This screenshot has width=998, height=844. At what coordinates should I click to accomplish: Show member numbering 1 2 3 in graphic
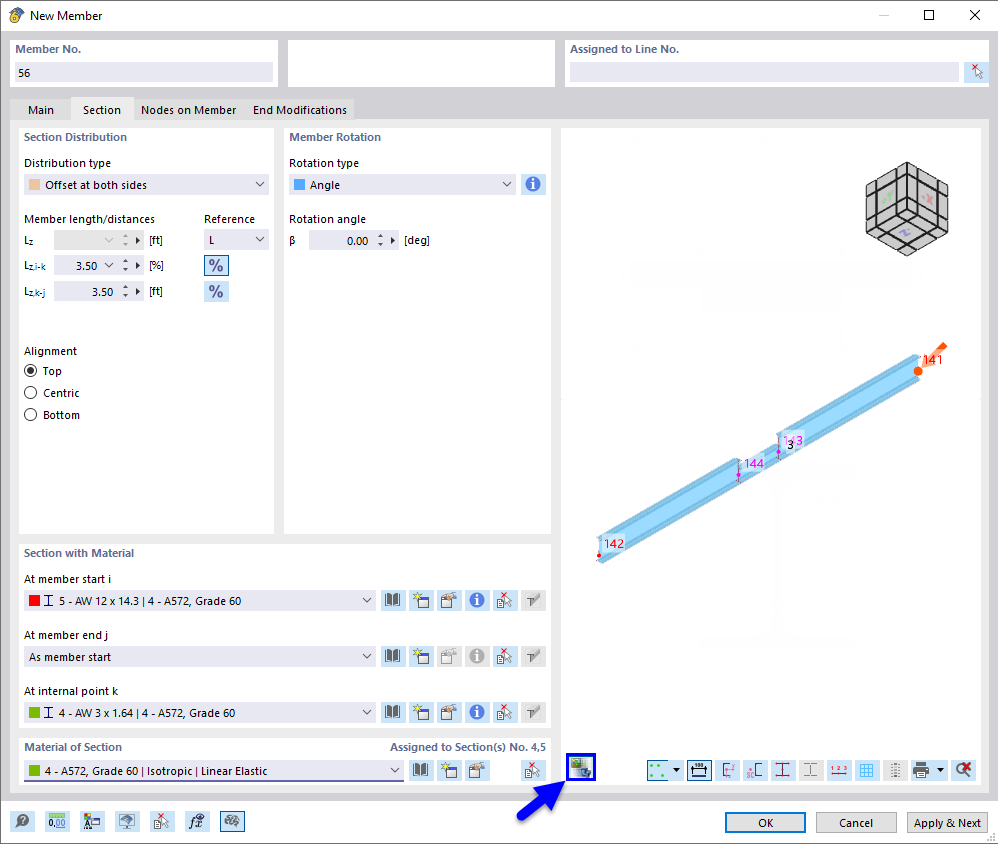pos(838,770)
